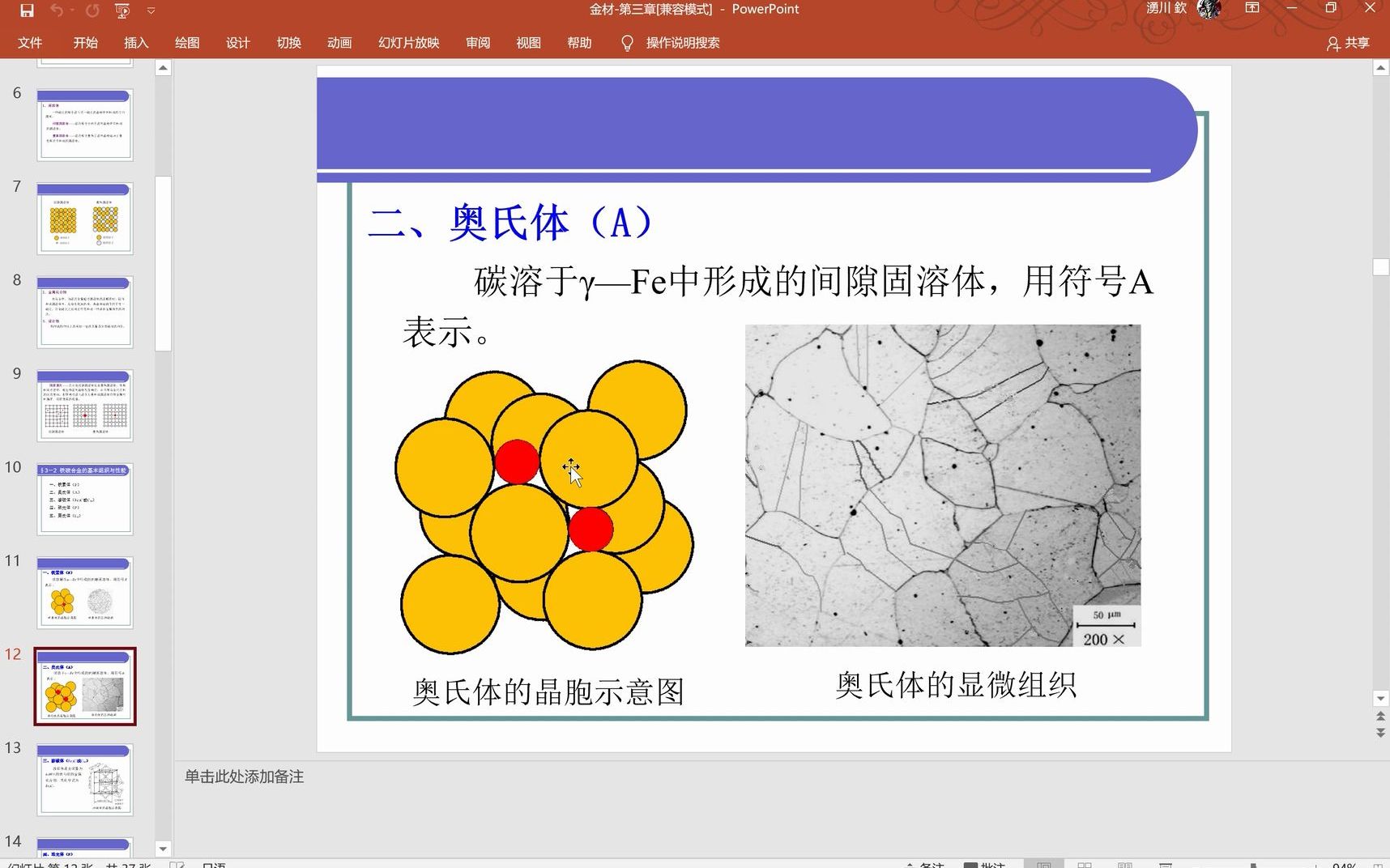Select the austenite unit cell diagram image

tap(544, 506)
